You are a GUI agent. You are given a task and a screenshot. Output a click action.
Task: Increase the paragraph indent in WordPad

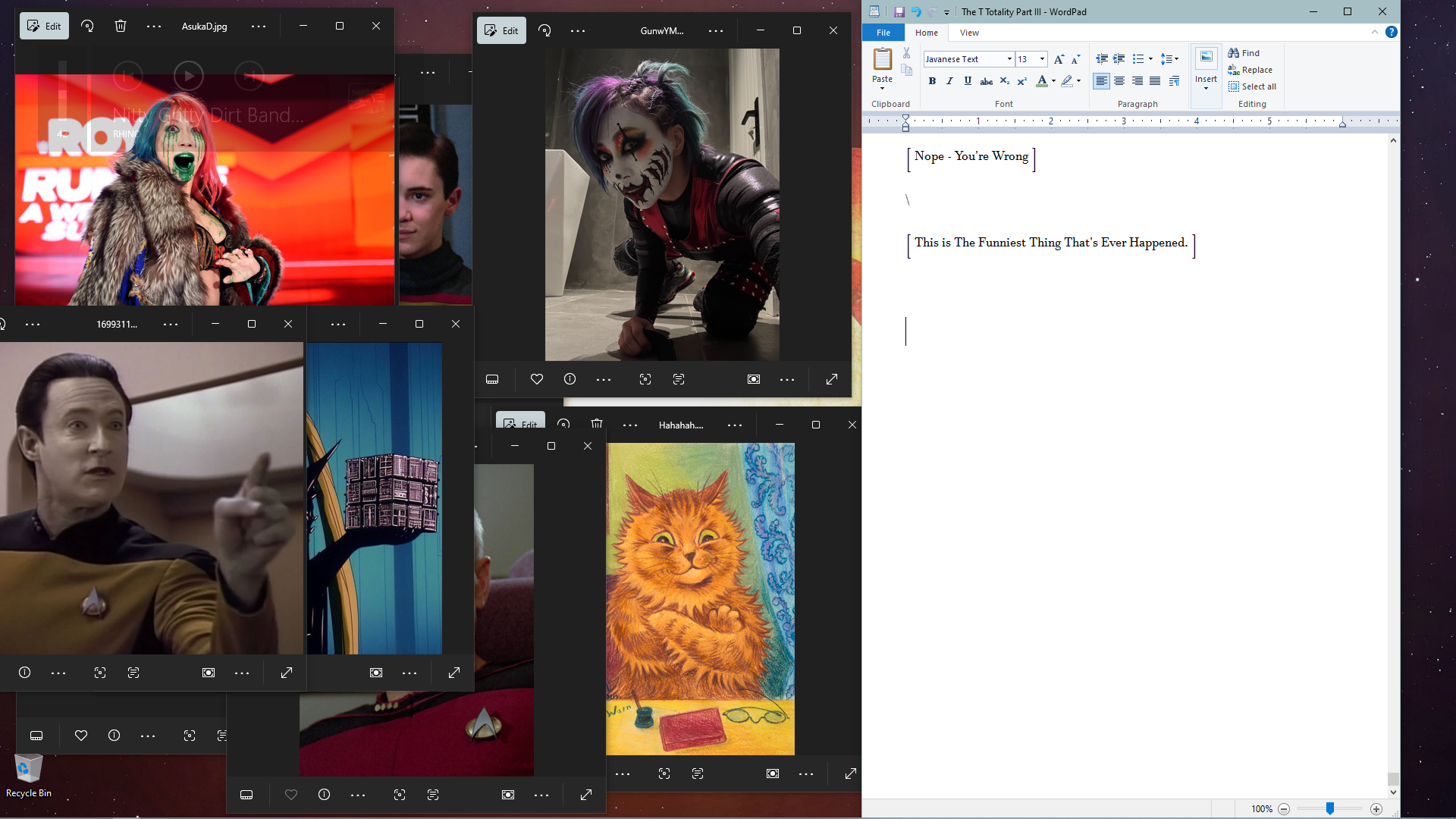[1119, 59]
